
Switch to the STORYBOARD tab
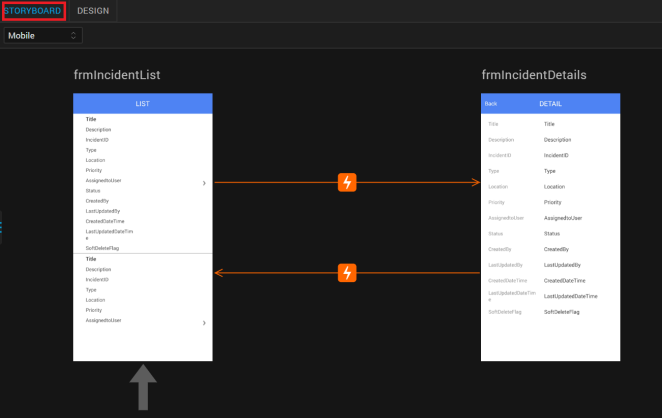(x=33, y=11)
